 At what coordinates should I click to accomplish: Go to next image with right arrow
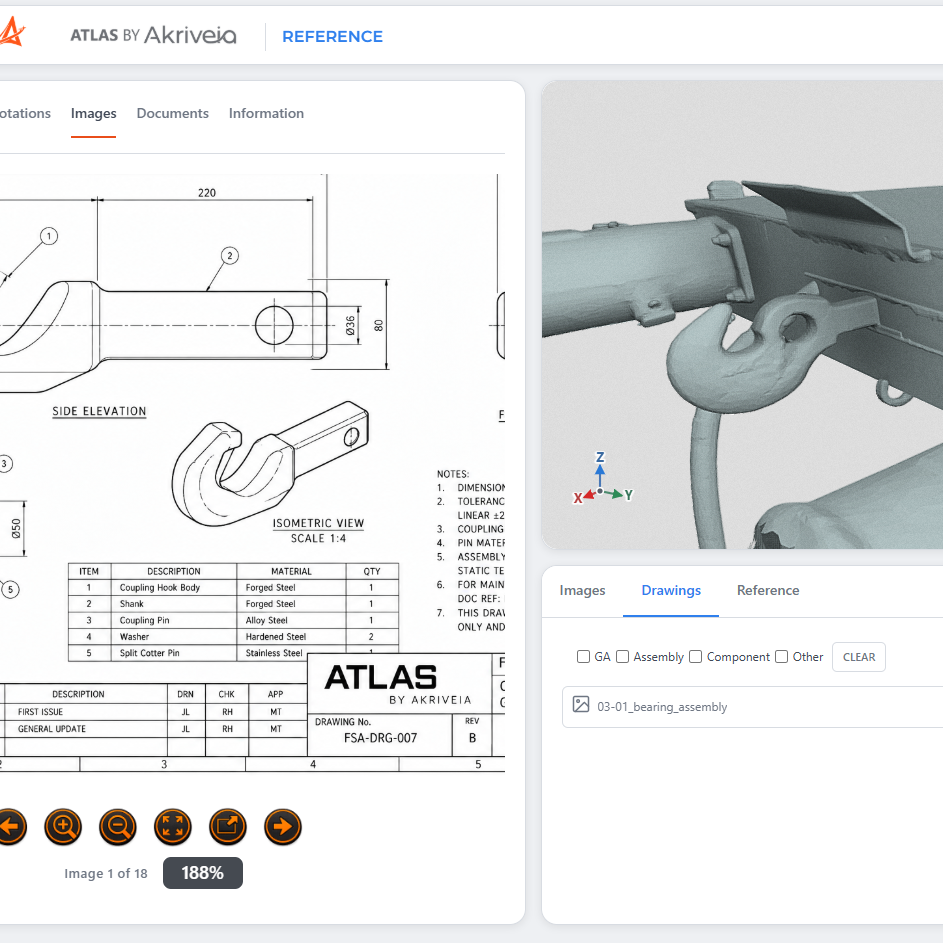(283, 827)
